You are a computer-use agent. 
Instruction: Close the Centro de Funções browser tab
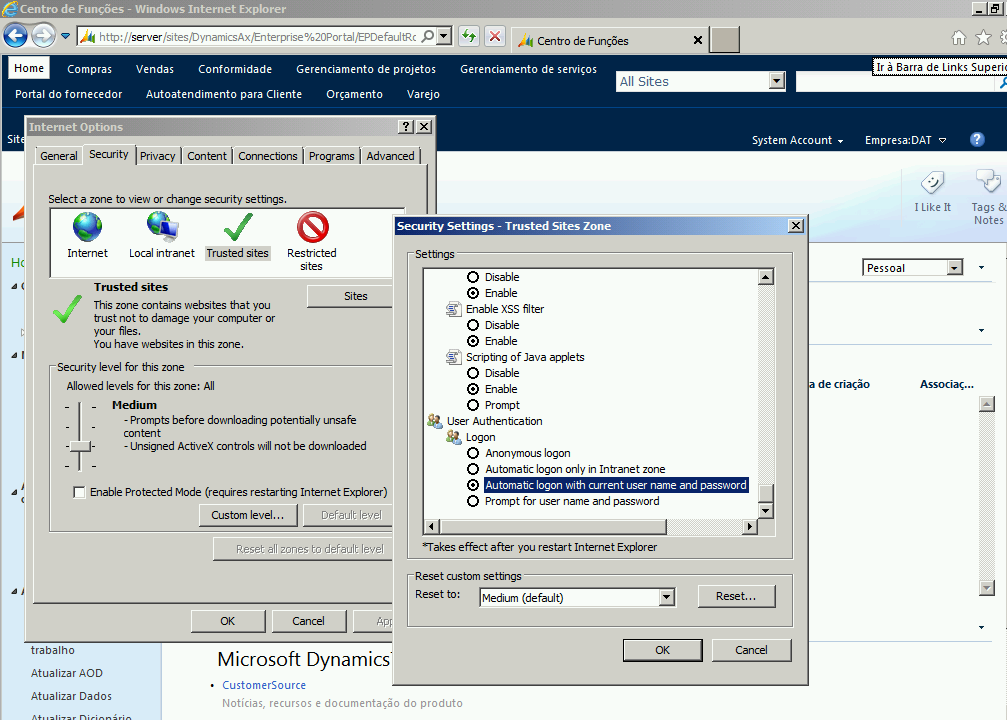(x=697, y=40)
